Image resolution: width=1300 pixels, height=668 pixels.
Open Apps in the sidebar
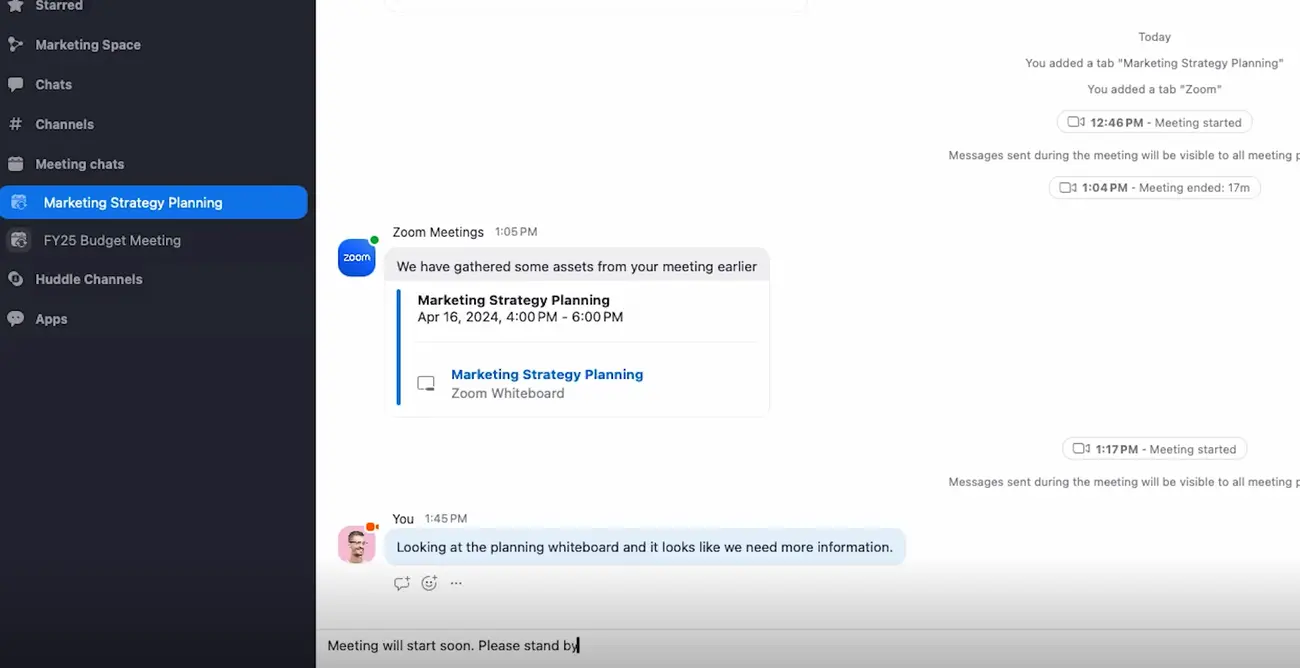(51, 319)
